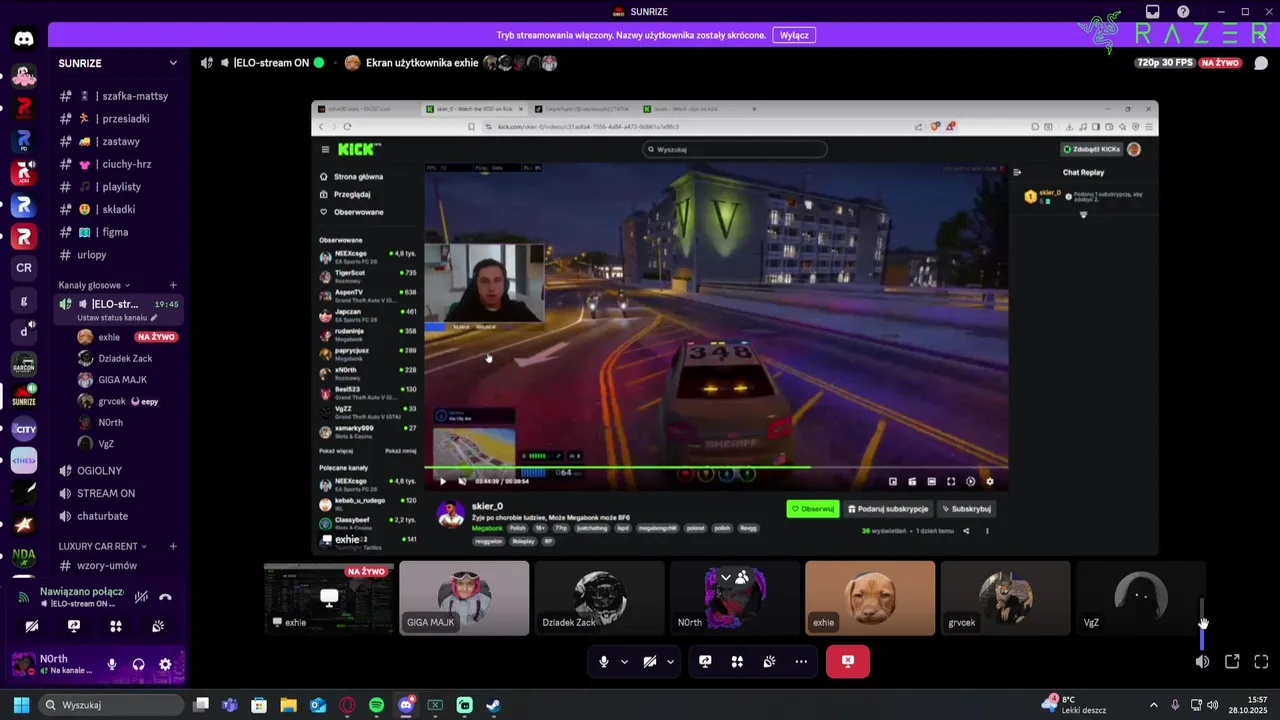Image resolution: width=1280 pixels, height=720 pixels.
Task: Toggle headphones deafen in user panel
Action: tap(139, 664)
